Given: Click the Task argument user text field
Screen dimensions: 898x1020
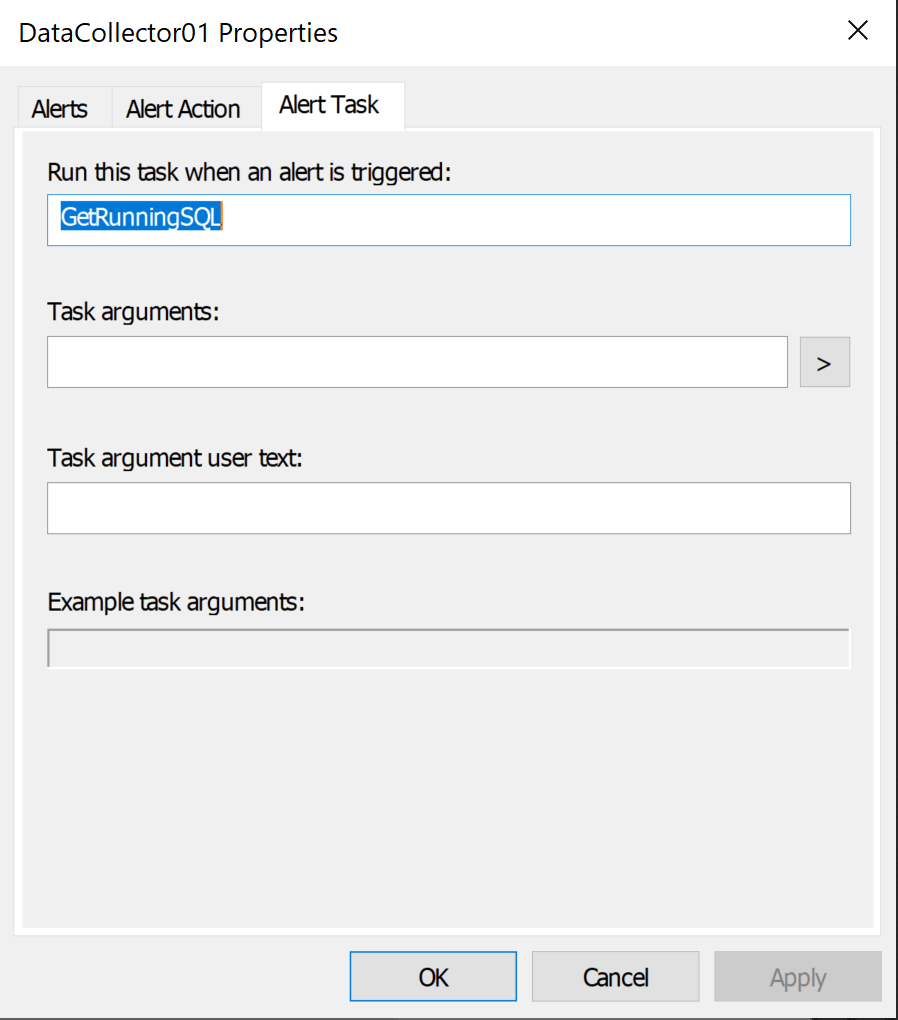Looking at the screenshot, I should click(x=448, y=508).
